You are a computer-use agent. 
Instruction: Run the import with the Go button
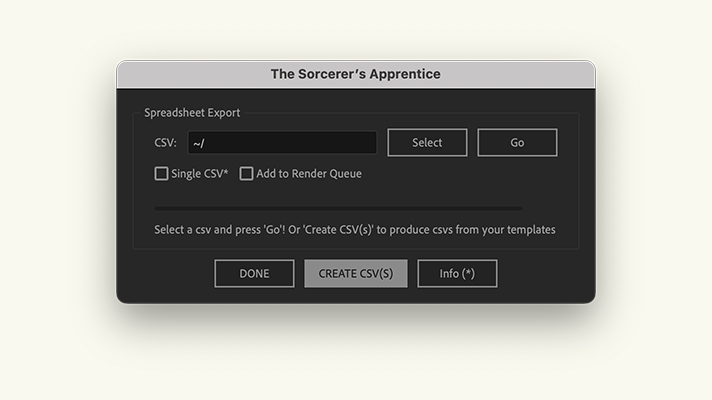[x=517, y=143]
